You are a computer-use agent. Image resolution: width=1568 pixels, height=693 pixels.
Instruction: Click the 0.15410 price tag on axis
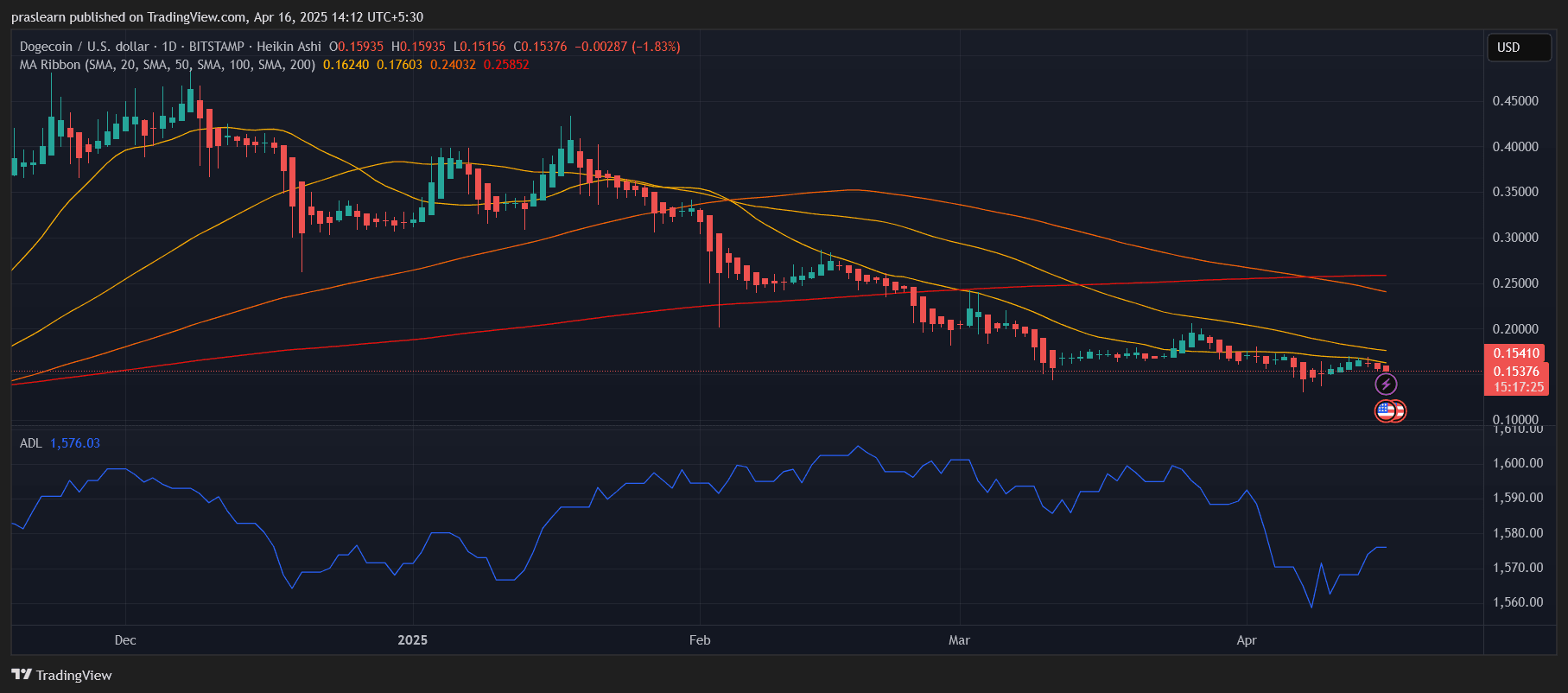click(x=1516, y=353)
